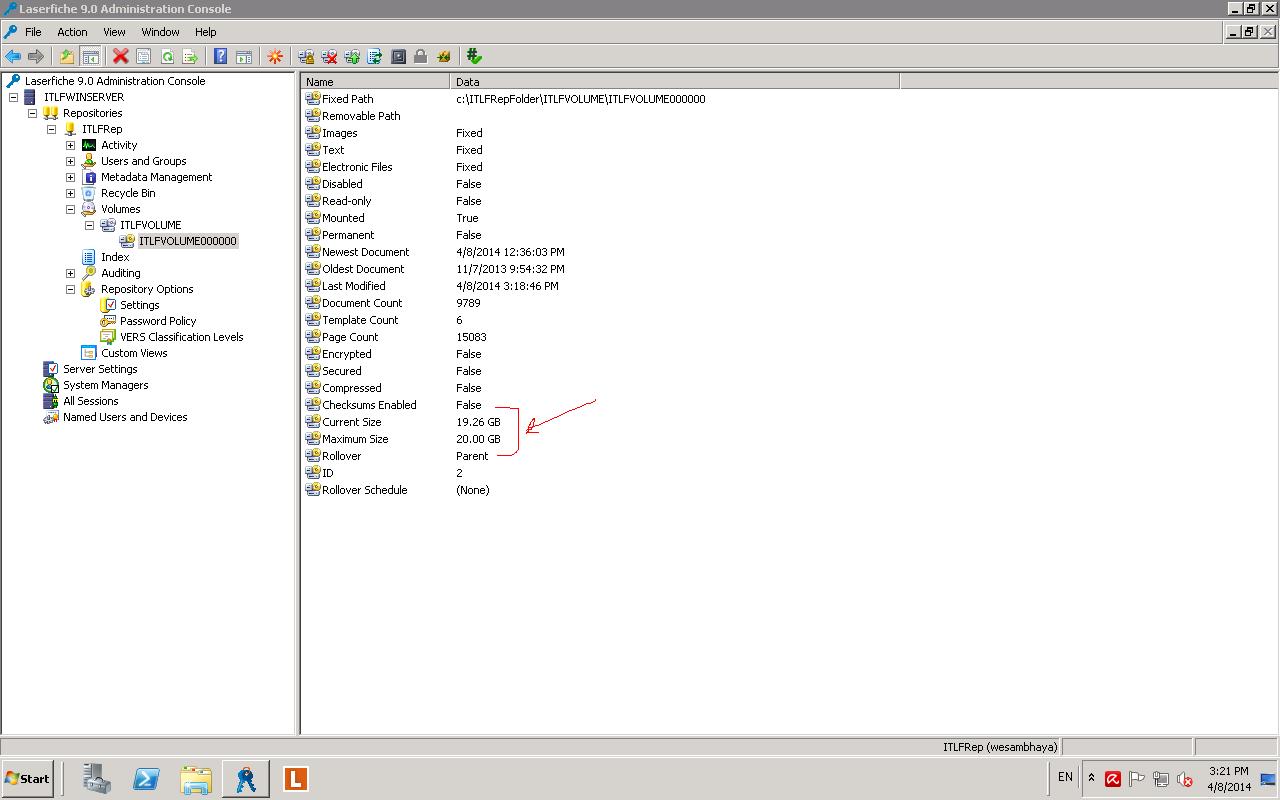The width and height of the screenshot is (1280, 800).
Task: Click the red X Delete toolbar icon
Action: coord(121,57)
